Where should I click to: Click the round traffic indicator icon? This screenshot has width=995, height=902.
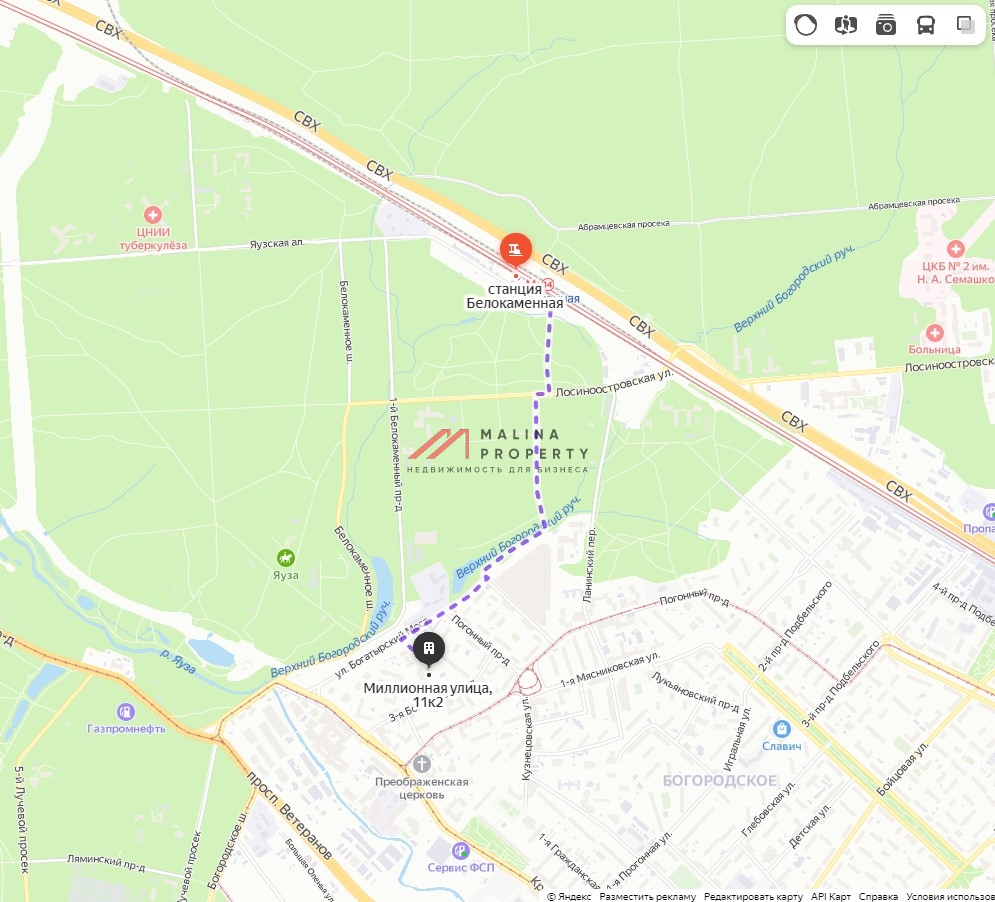(x=805, y=25)
